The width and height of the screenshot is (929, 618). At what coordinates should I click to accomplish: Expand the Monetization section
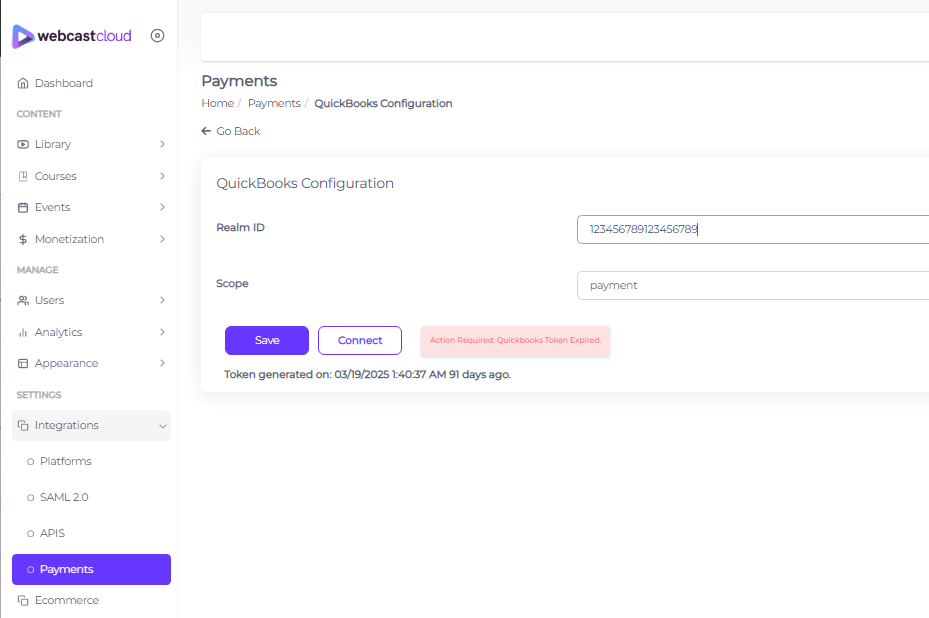pos(162,239)
